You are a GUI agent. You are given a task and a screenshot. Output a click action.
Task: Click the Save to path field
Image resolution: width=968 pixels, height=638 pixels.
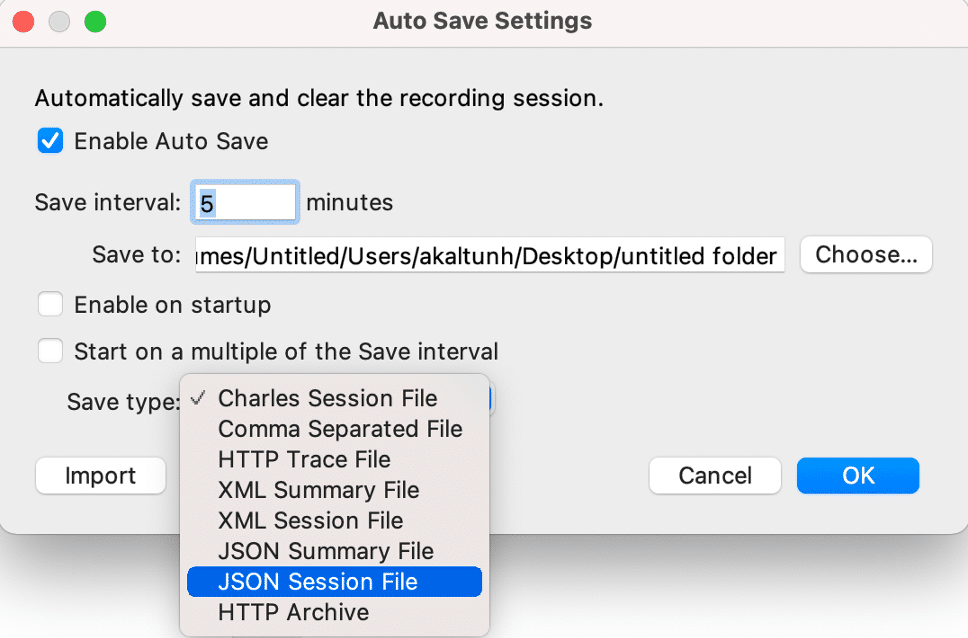click(490, 255)
